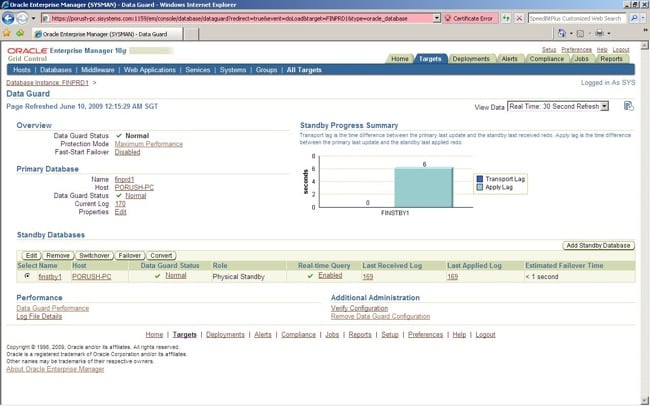Open the primary database Properties Edit link
This screenshot has width=650, height=406.
tap(121, 212)
